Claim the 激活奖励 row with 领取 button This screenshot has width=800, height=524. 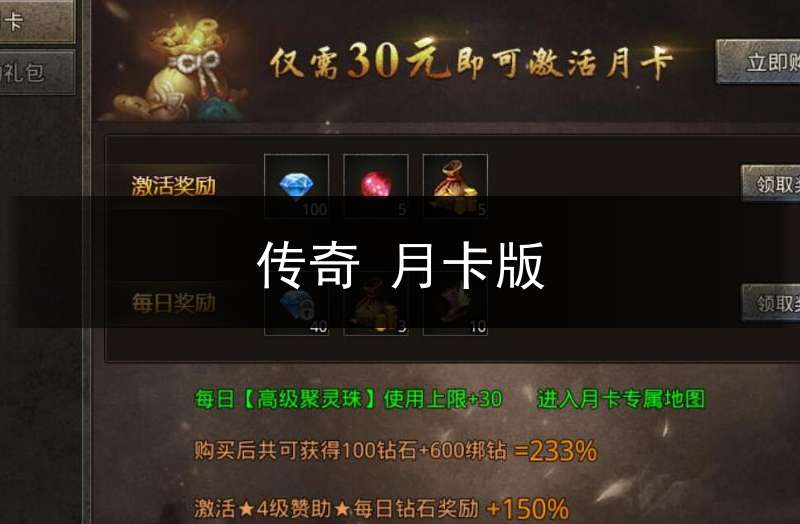(x=770, y=183)
